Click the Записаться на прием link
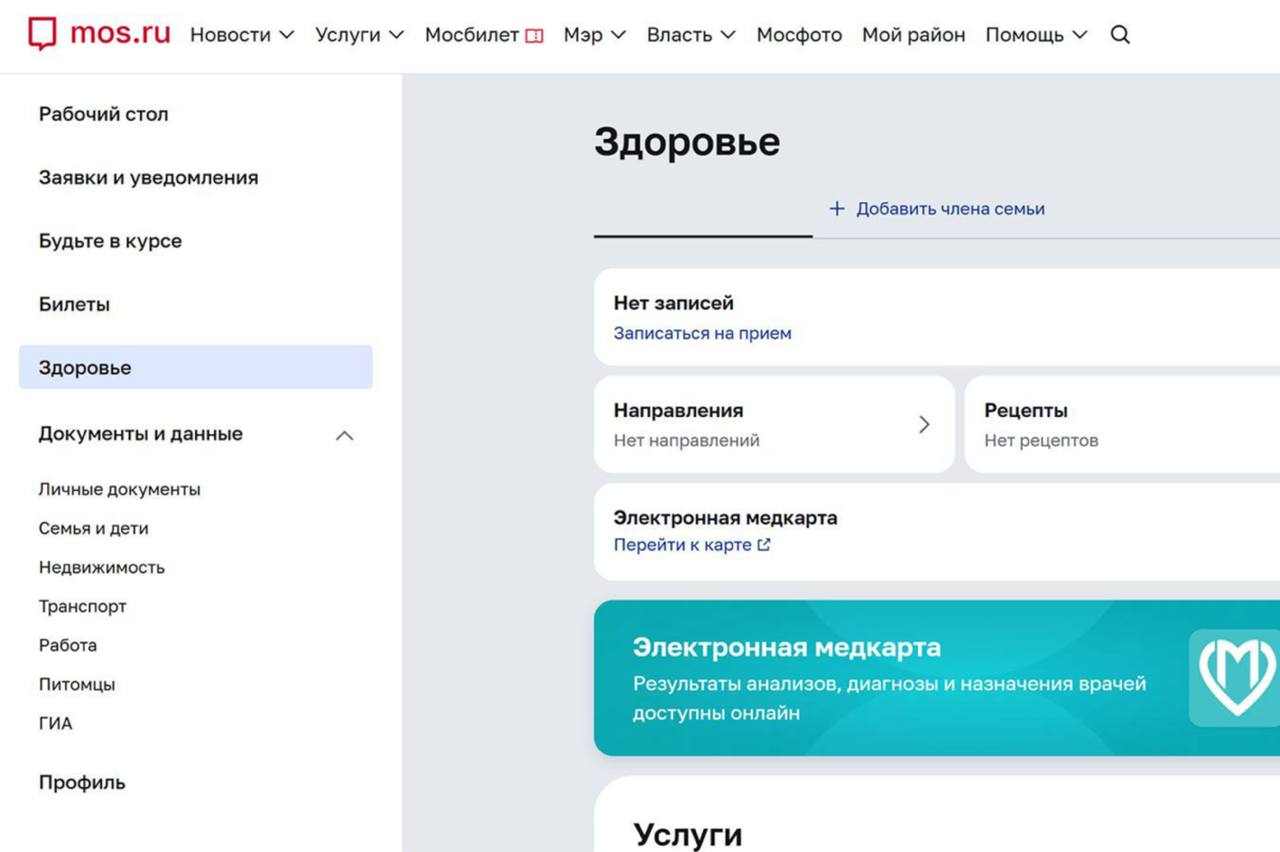This screenshot has width=1280, height=852. click(x=702, y=333)
